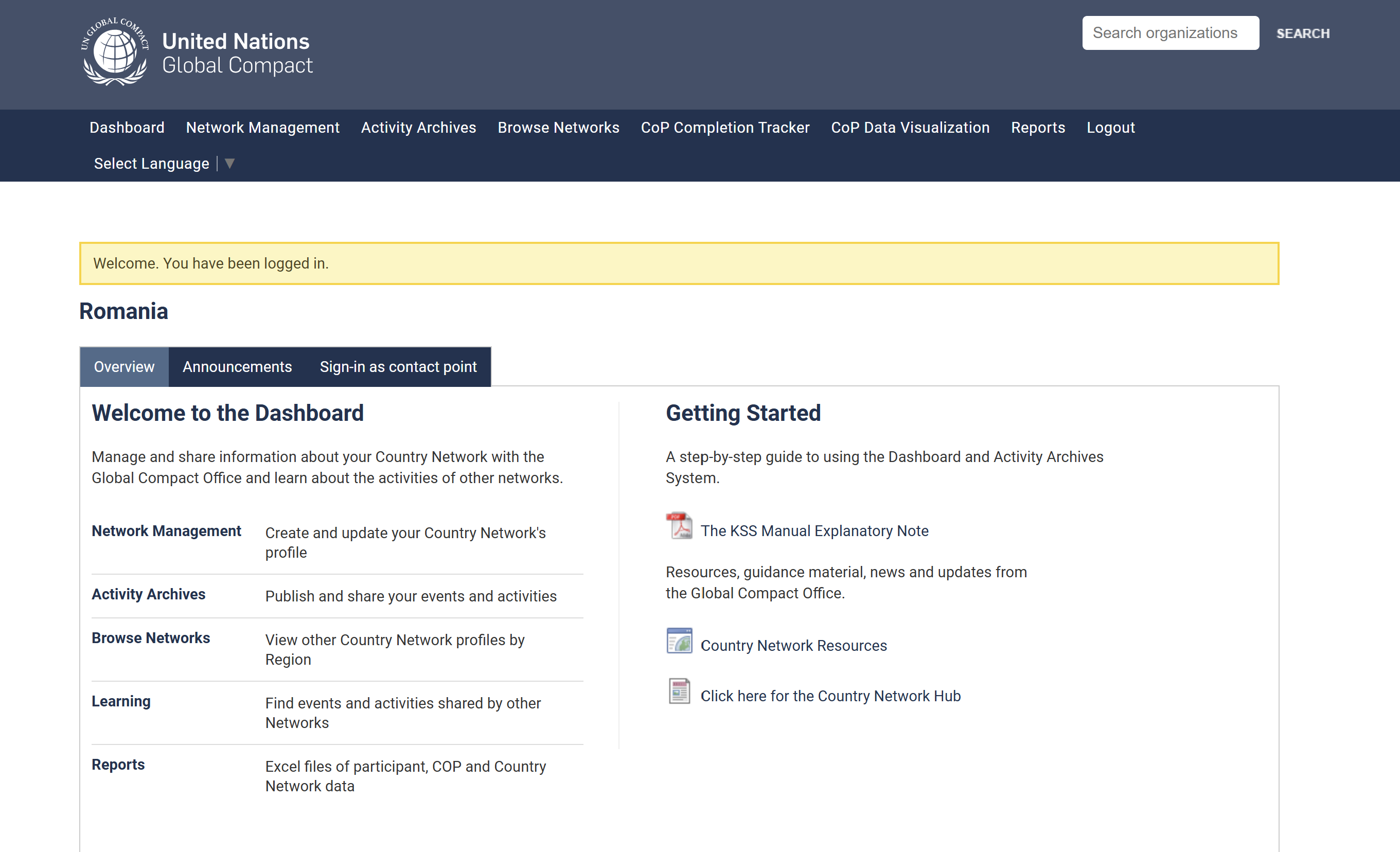Image resolution: width=1400 pixels, height=852 pixels.
Task: Select the Sign-in as contact point tab
Action: click(x=398, y=367)
